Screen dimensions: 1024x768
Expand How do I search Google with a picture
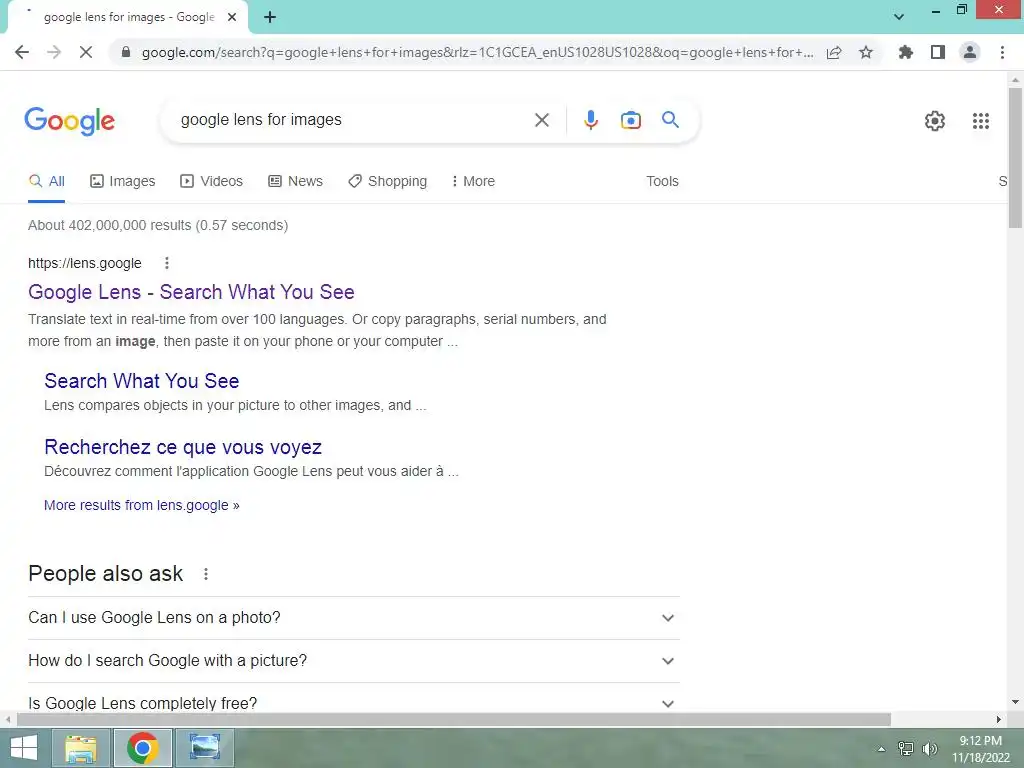(x=353, y=661)
